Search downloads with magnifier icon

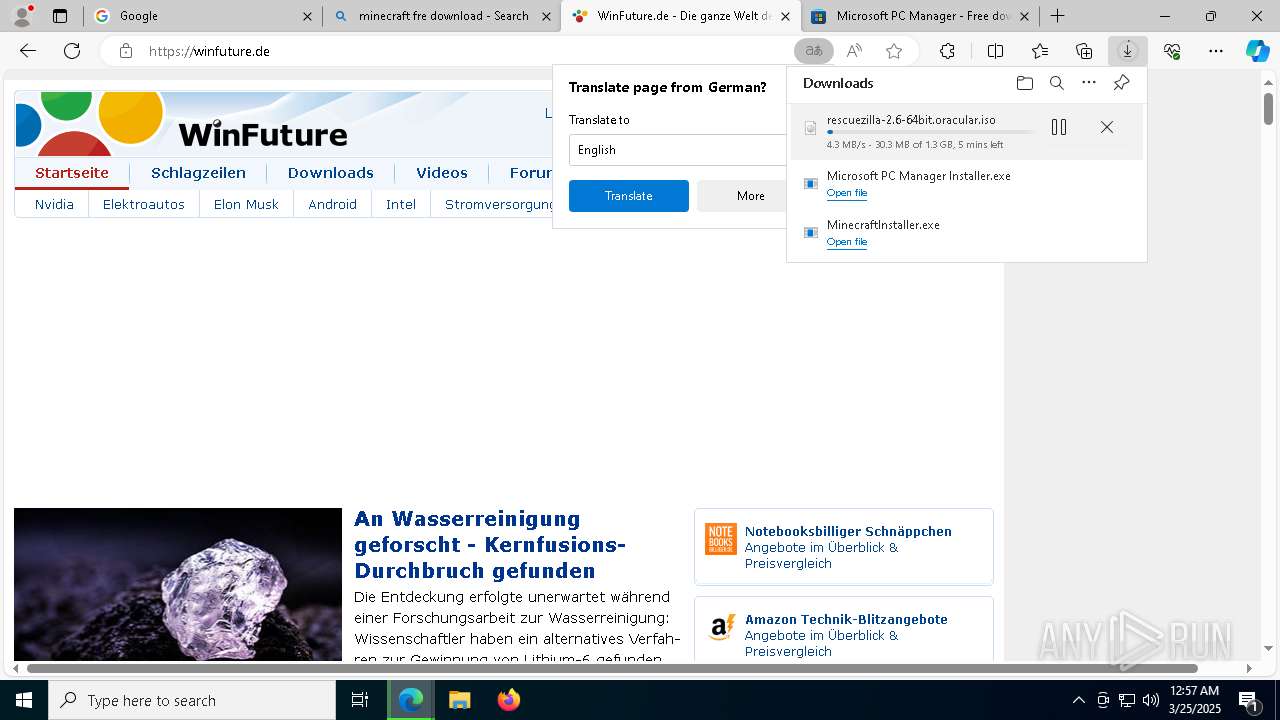[1056, 83]
